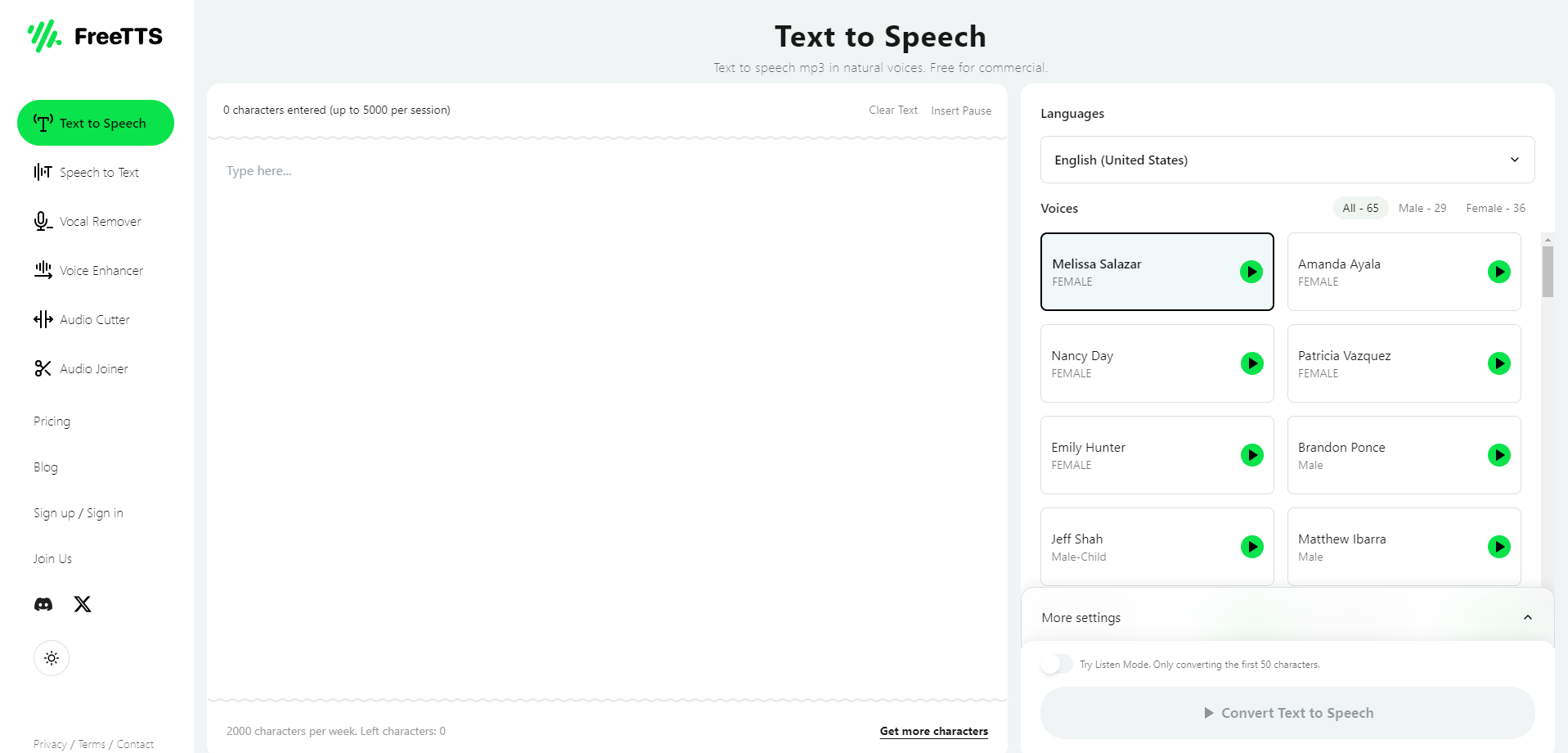Click Get more characters link
This screenshot has width=1568, height=753.
[933, 731]
